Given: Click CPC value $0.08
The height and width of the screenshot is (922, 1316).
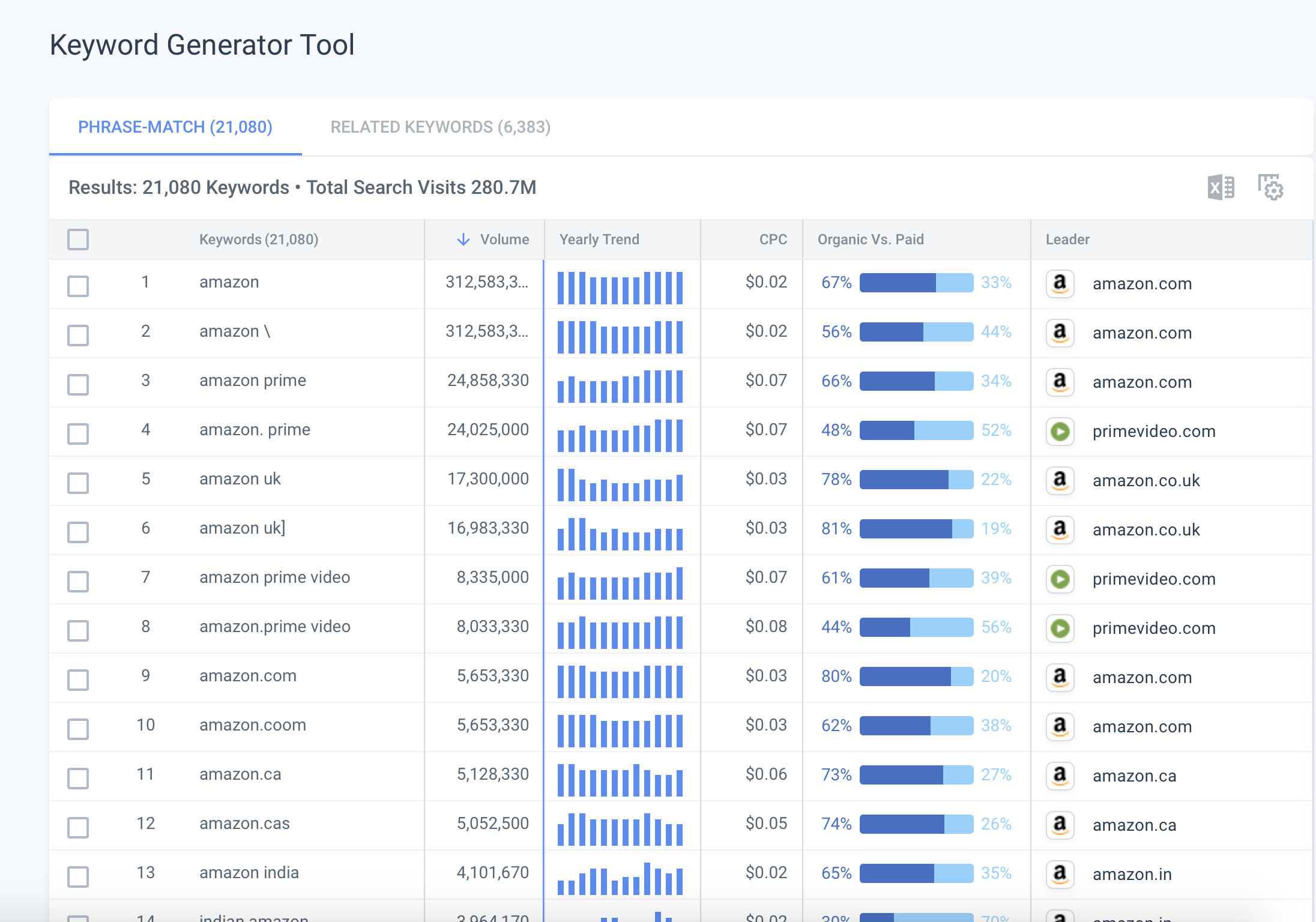Looking at the screenshot, I should pos(766,627).
